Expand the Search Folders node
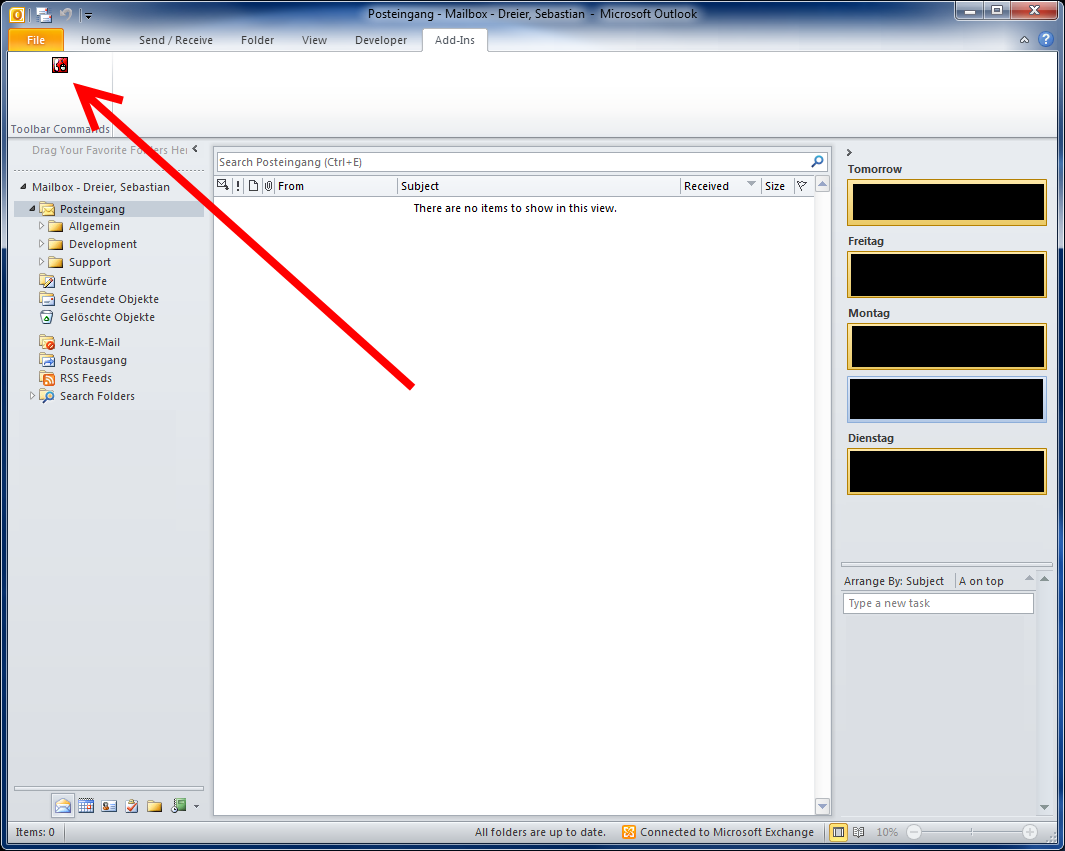The height and width of the screenshot is (851, 1065). 33,396
